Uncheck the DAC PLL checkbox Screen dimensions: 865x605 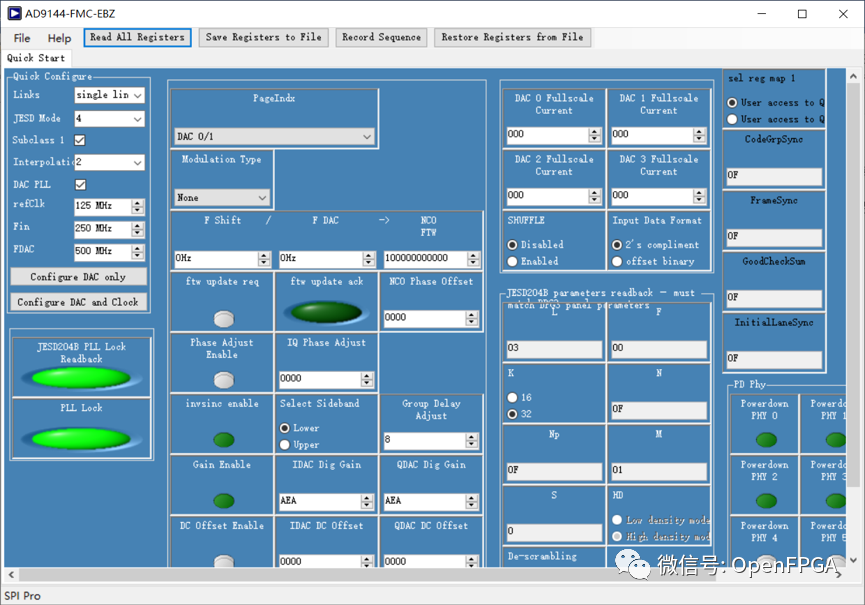coord(80,185)
